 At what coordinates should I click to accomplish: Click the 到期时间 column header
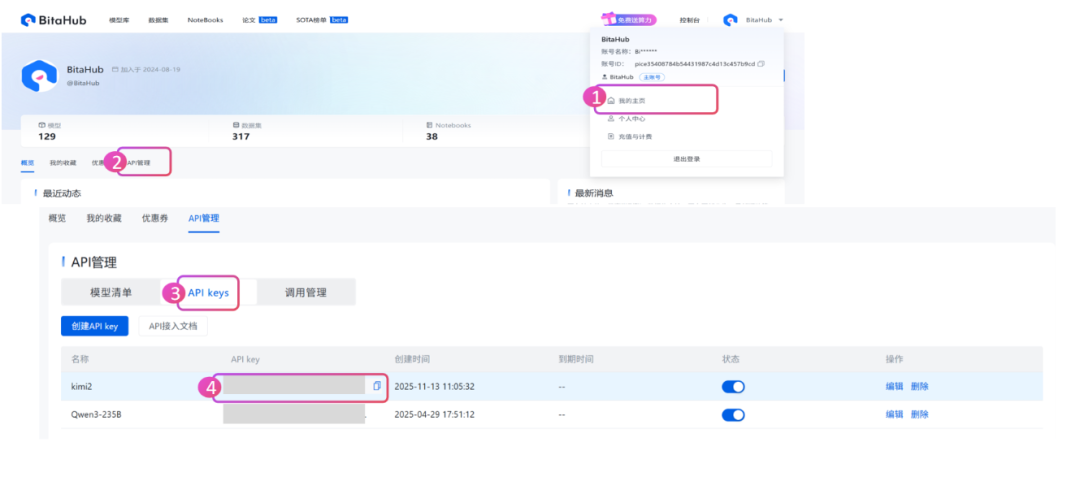576,359
